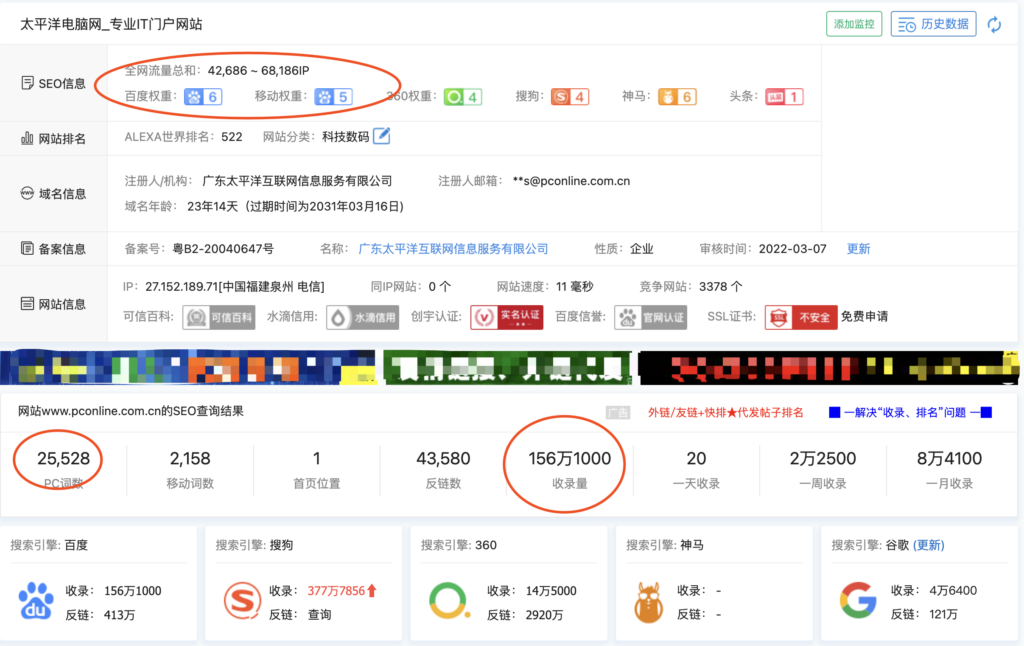The height and width of the screenshot is (646, 1024).
Task: Click the 实名认证 red badge
Action: pos(507,317)
